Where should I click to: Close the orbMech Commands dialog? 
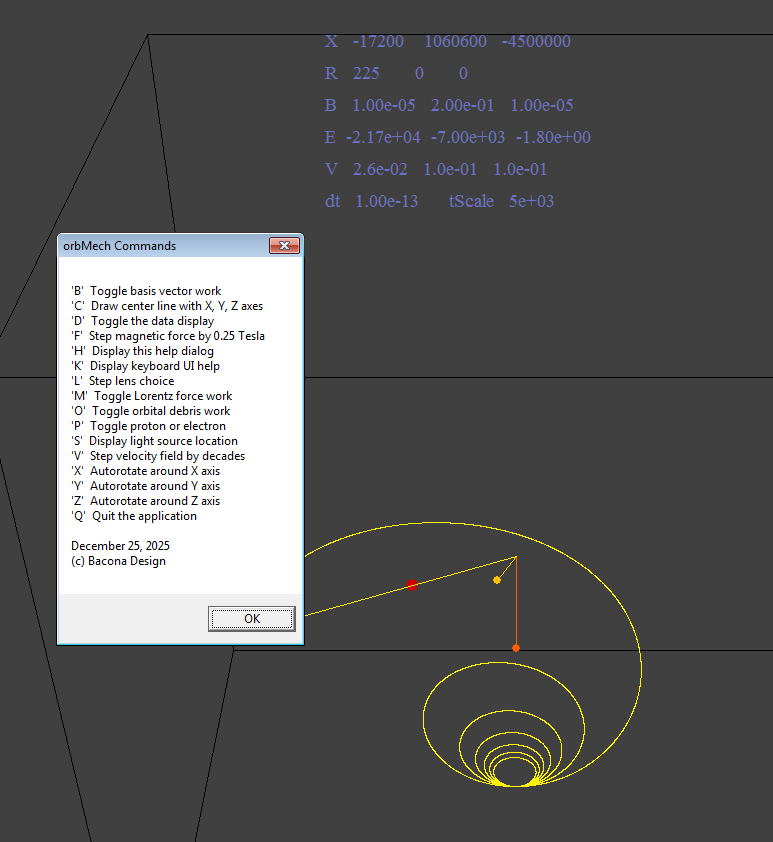[284, 246]
